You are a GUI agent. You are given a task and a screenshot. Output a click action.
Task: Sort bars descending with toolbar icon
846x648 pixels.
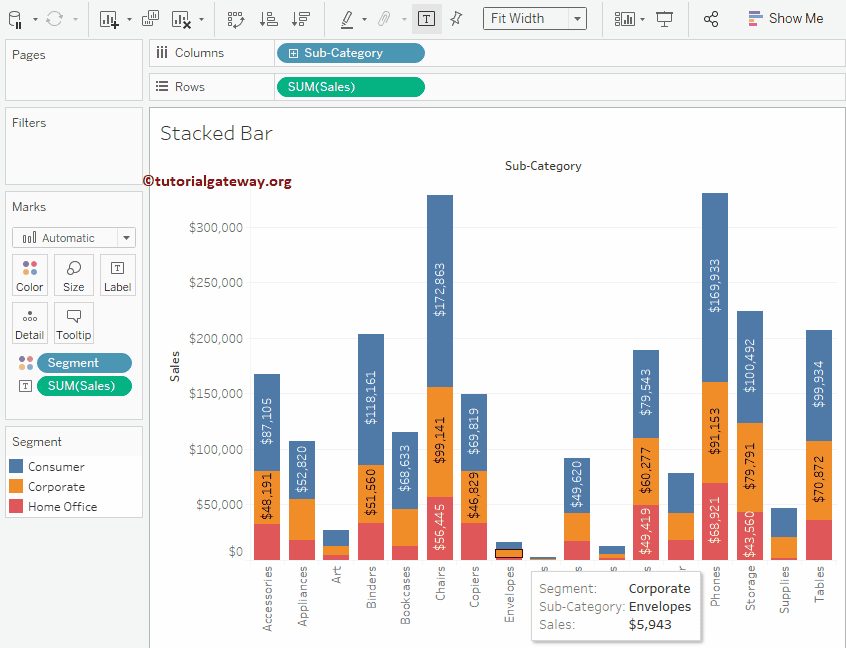tap(300, 18)
